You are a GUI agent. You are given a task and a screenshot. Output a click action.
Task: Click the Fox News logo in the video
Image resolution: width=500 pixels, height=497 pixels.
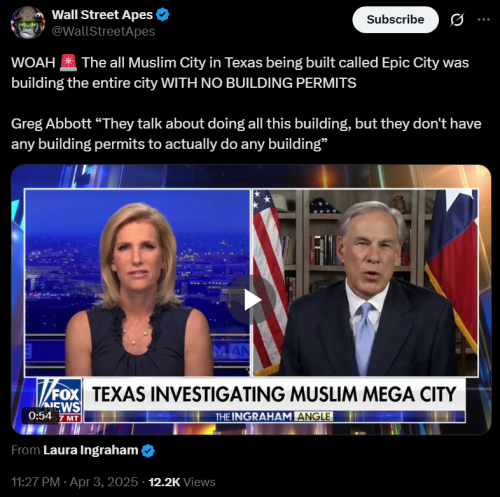tap(59, 399)
